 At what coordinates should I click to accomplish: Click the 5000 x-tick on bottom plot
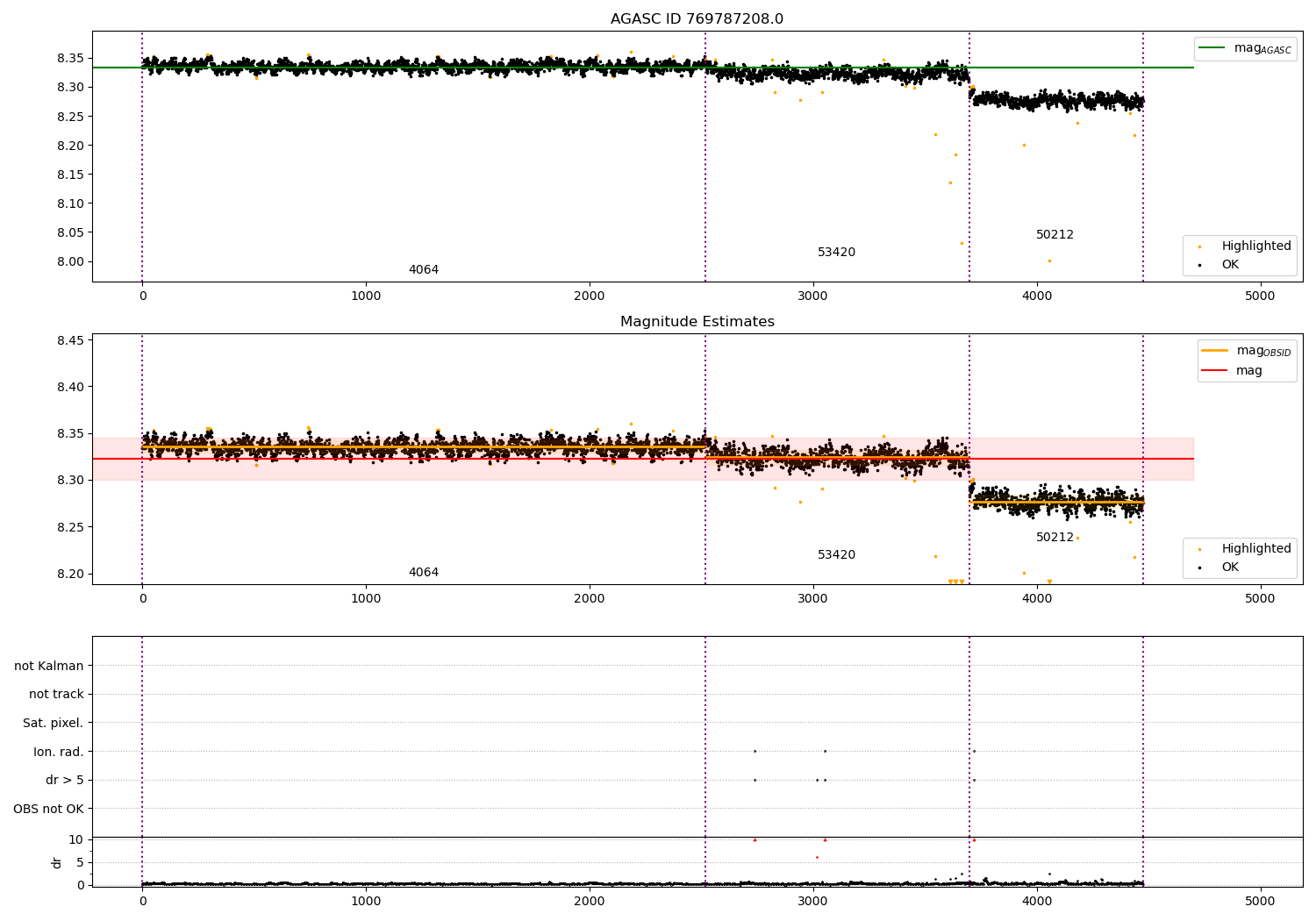(x=1261, y=901)
